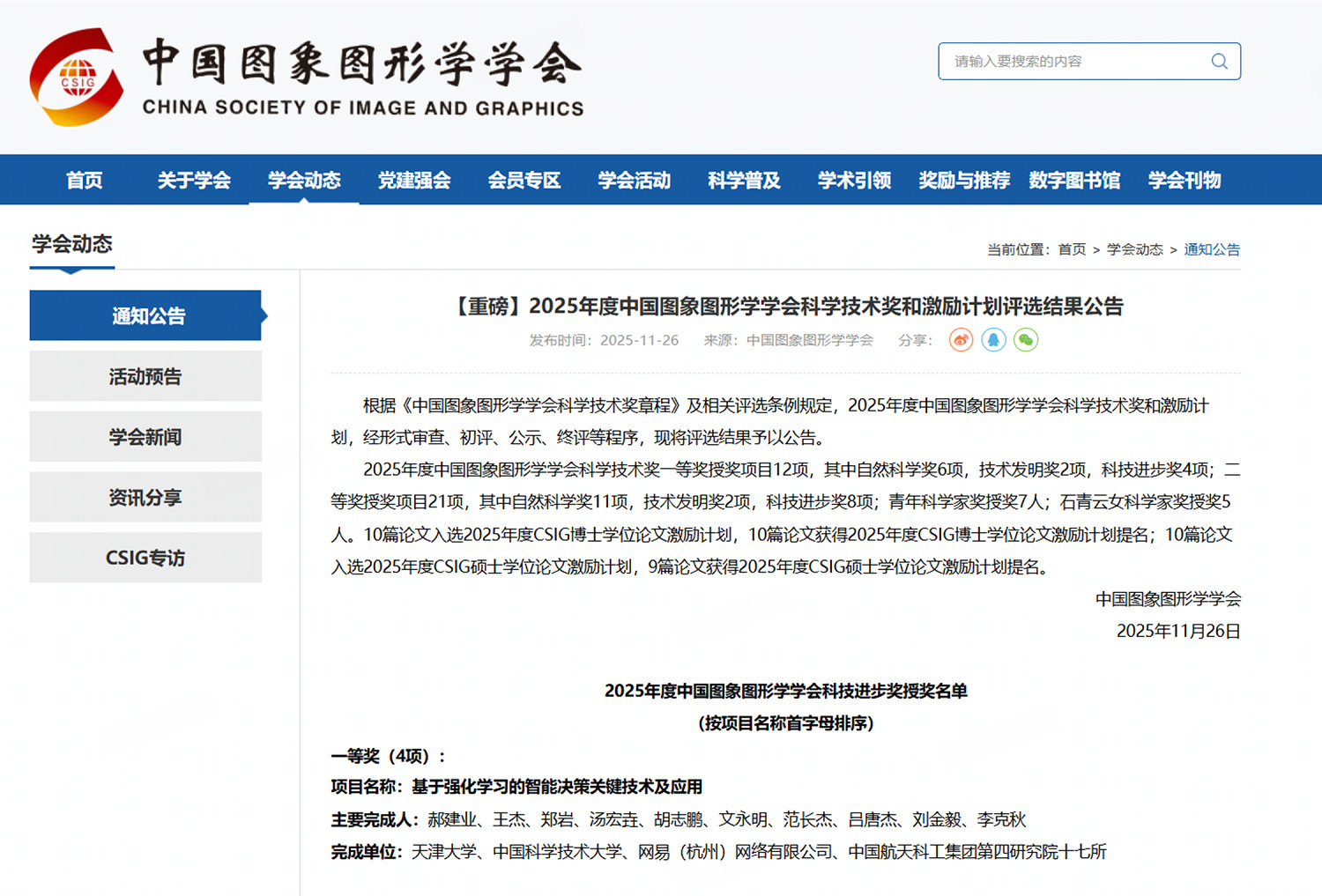Switch to the 活动预告 sidebar section
1322x896 pixels.
(145, 375)
